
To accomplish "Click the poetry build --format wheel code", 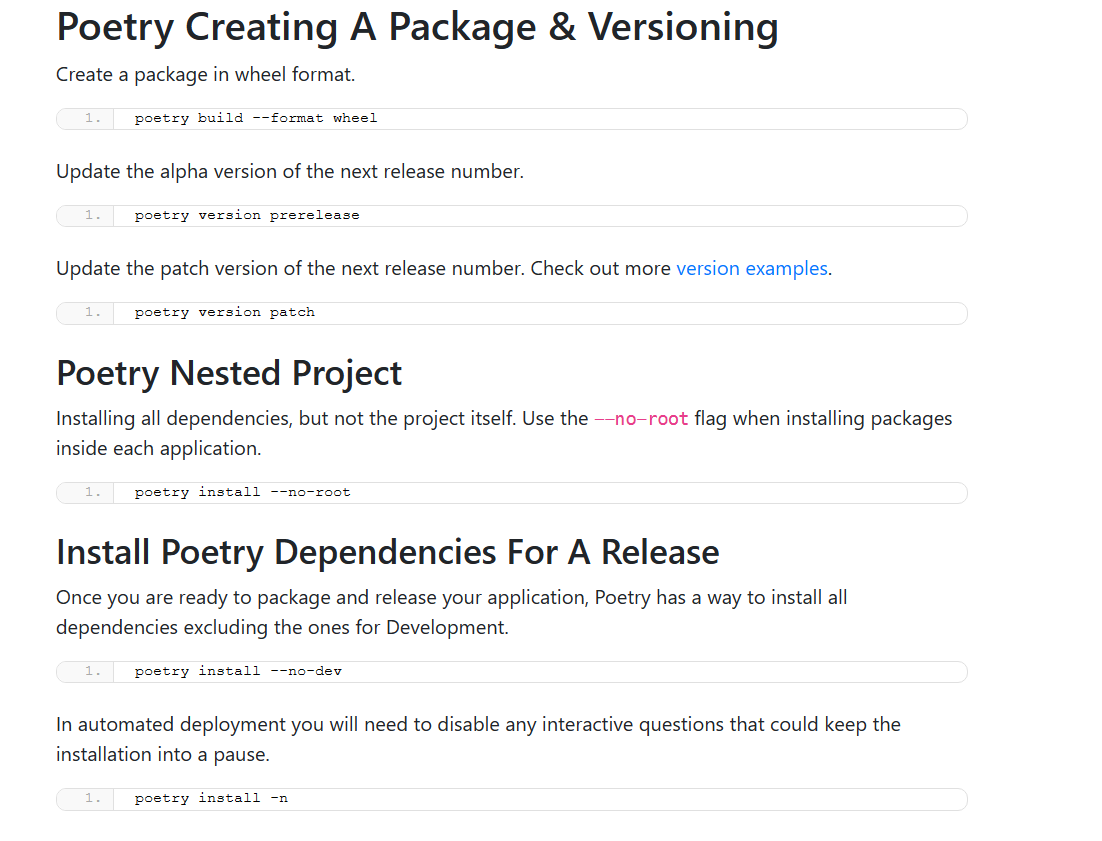I will [256, 118].
